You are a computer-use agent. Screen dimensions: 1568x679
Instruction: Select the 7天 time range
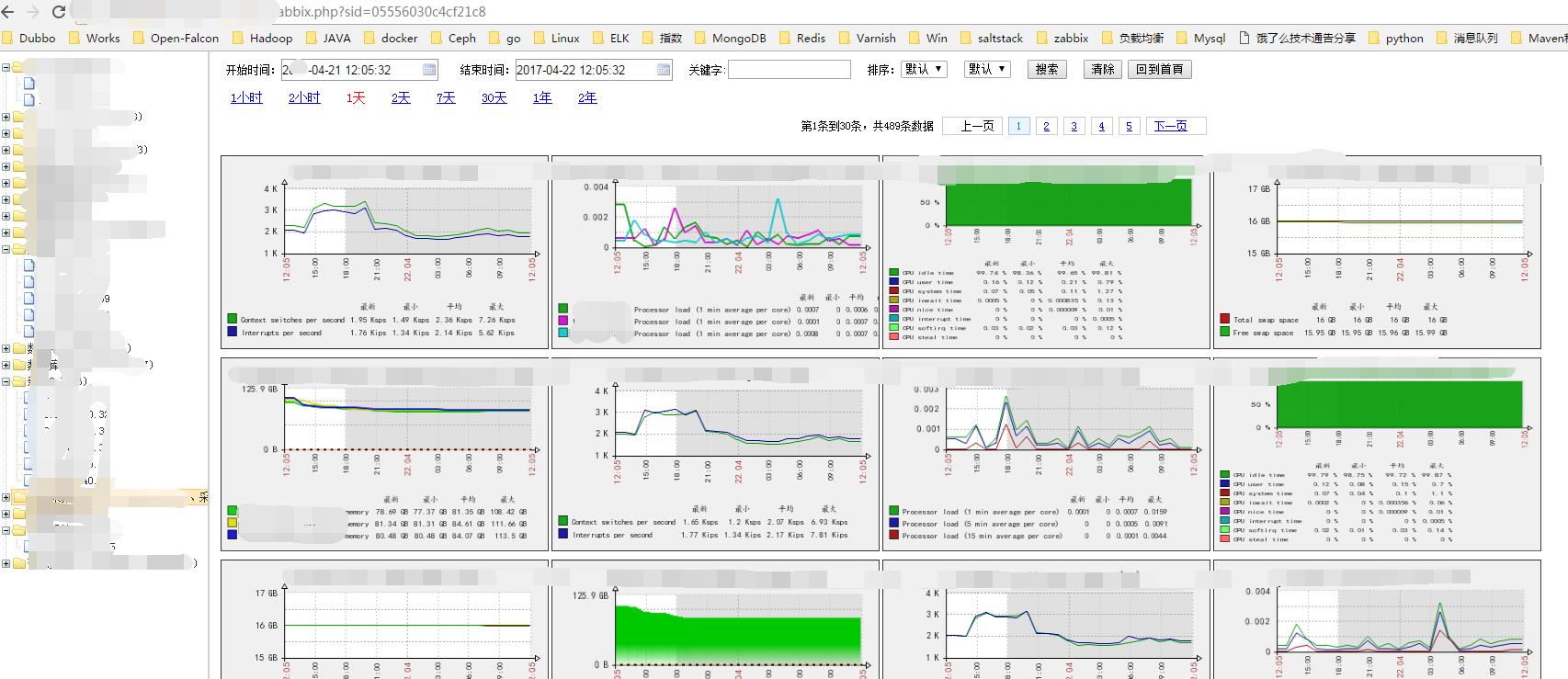(446, 97)
